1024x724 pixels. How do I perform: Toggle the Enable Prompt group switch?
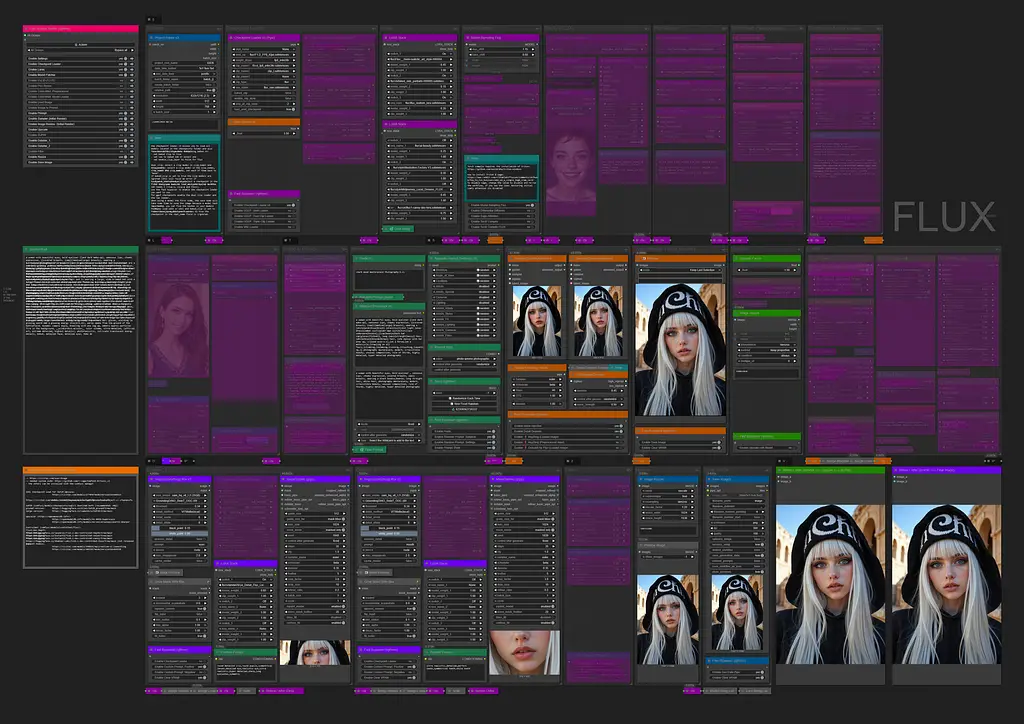coord(125,113)
